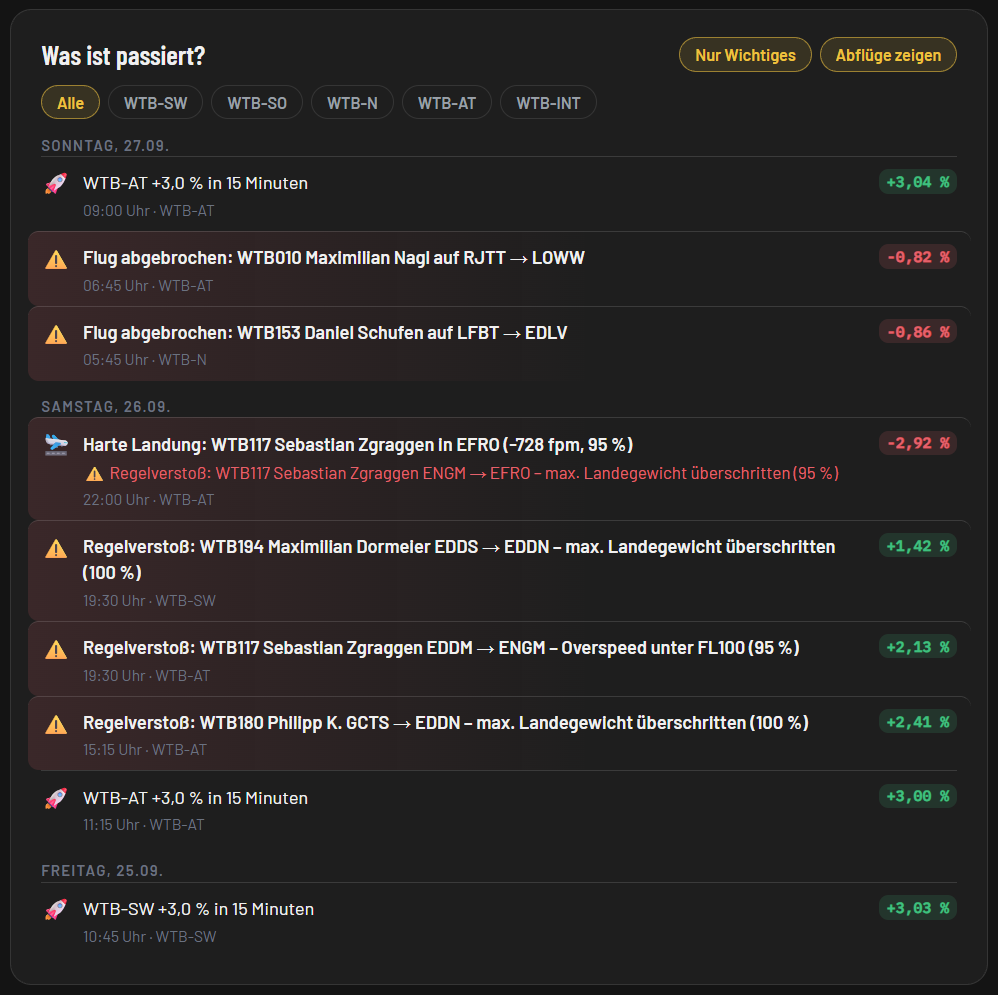Screen dimensions: 998x995
Task: Select the Alle filter tab
Action: coord(71,102)
